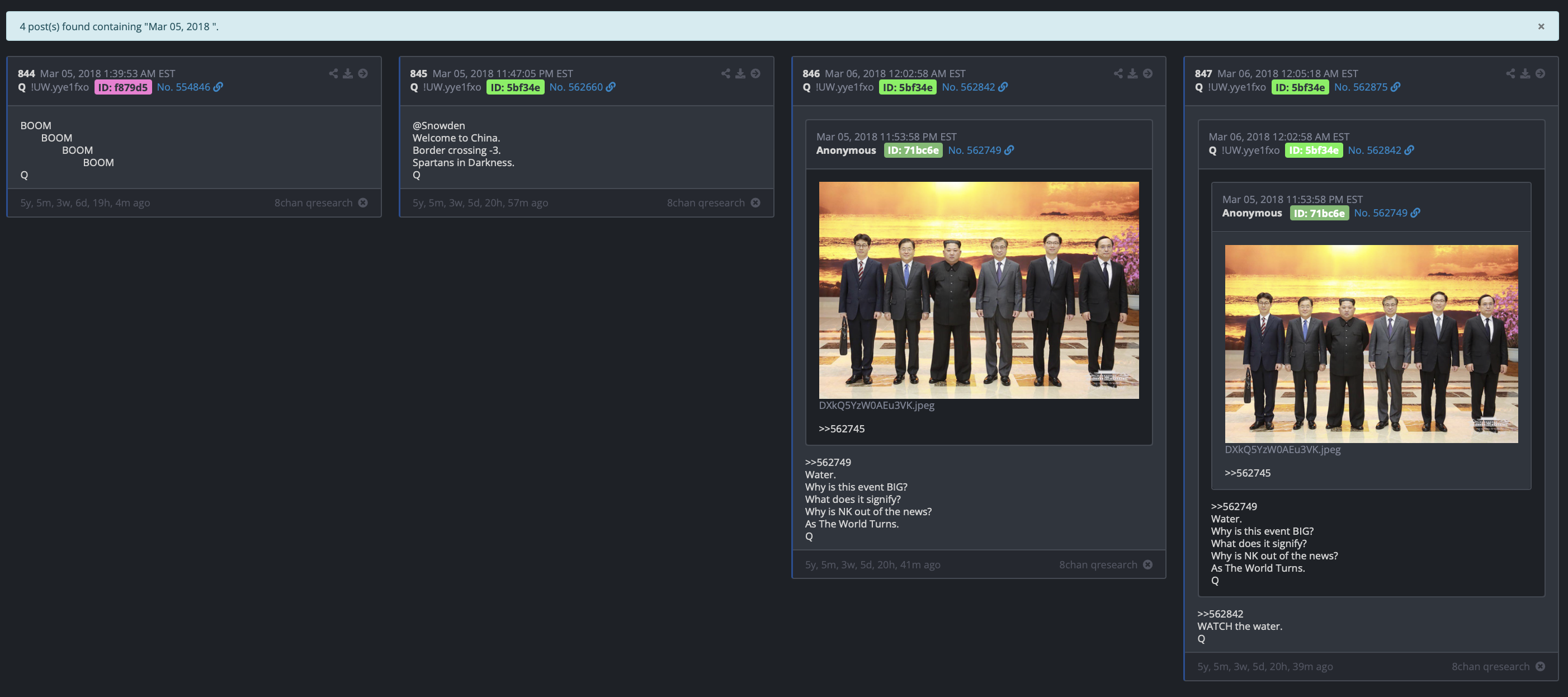Image resolution: width=1568 pixels, height=697 pixels.
Task: Click post number 846 label
Action: point(811,73)
